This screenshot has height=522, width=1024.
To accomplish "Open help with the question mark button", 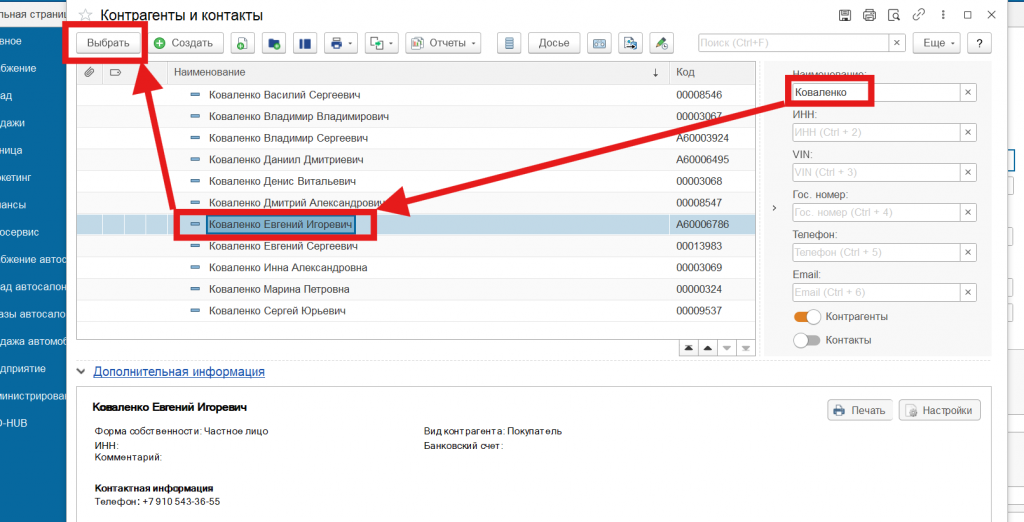I will point(978,43).
